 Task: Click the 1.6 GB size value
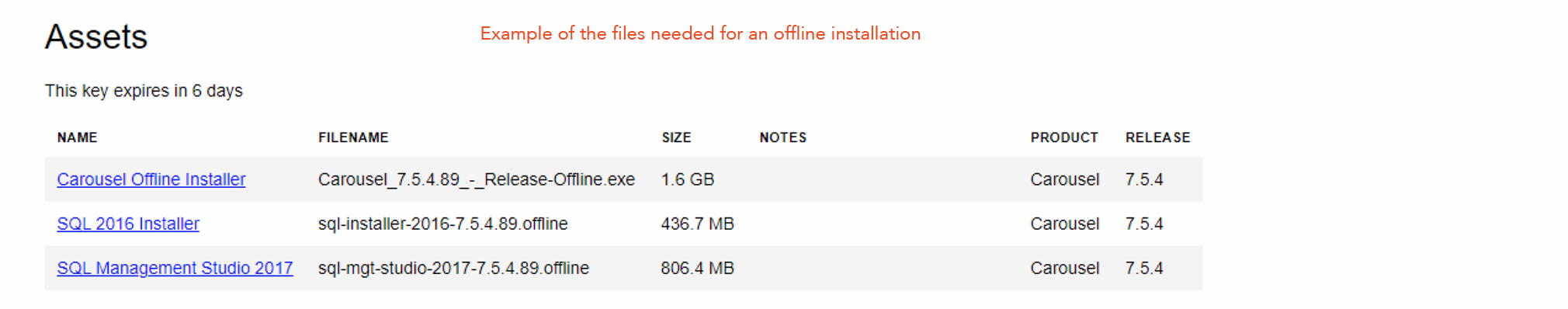pyautogui.click(x=688, y=179)
